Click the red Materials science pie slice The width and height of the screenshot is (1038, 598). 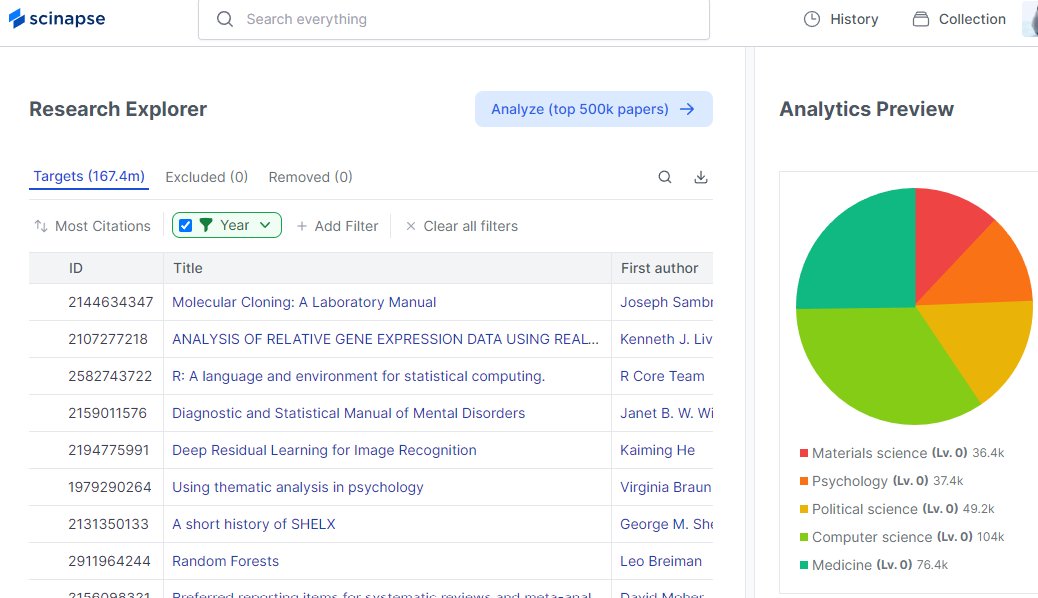[x=943, y=235]
